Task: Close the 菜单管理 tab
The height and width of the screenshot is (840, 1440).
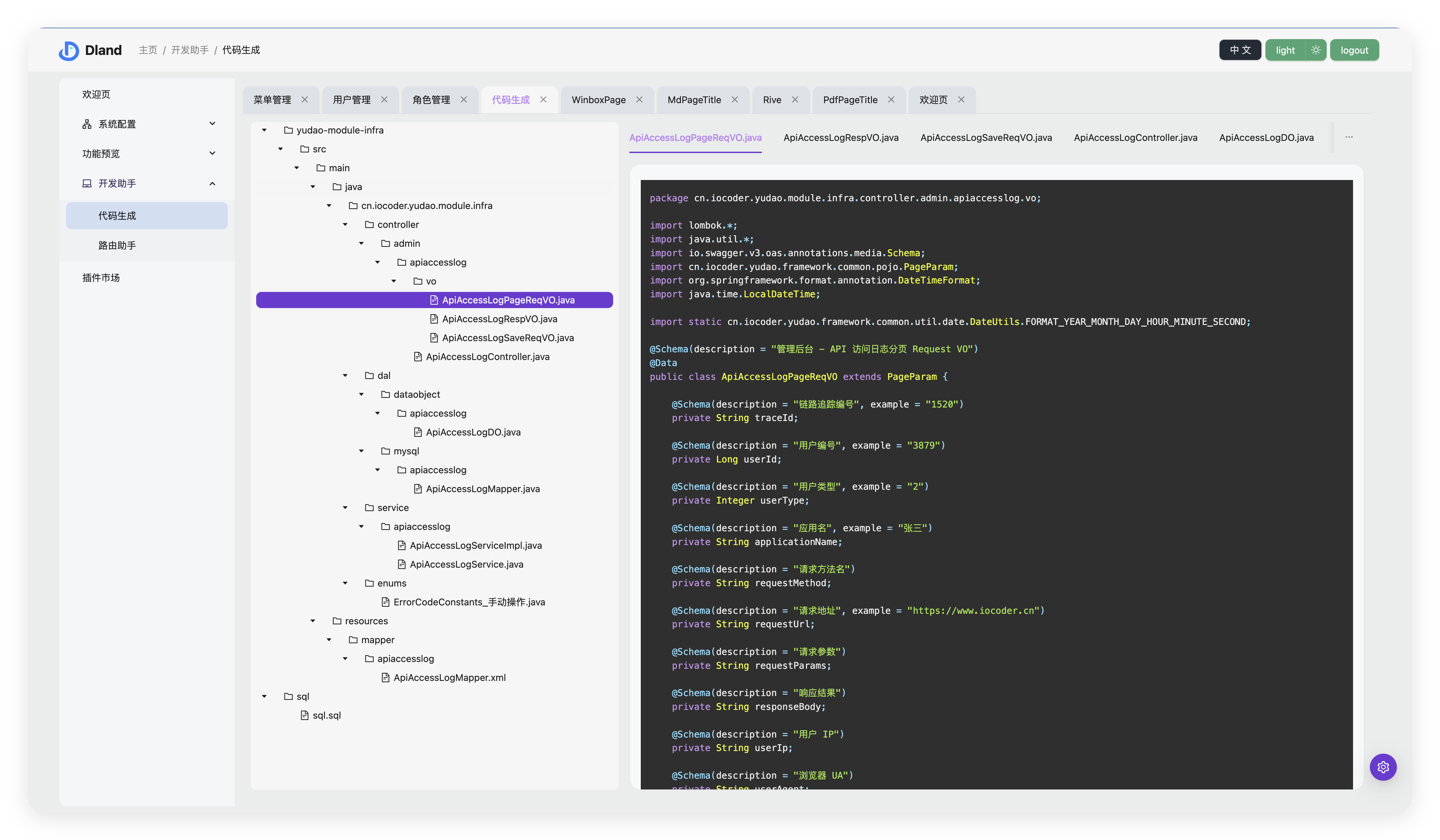Action: pyautogui.click(x=305, y=99)
